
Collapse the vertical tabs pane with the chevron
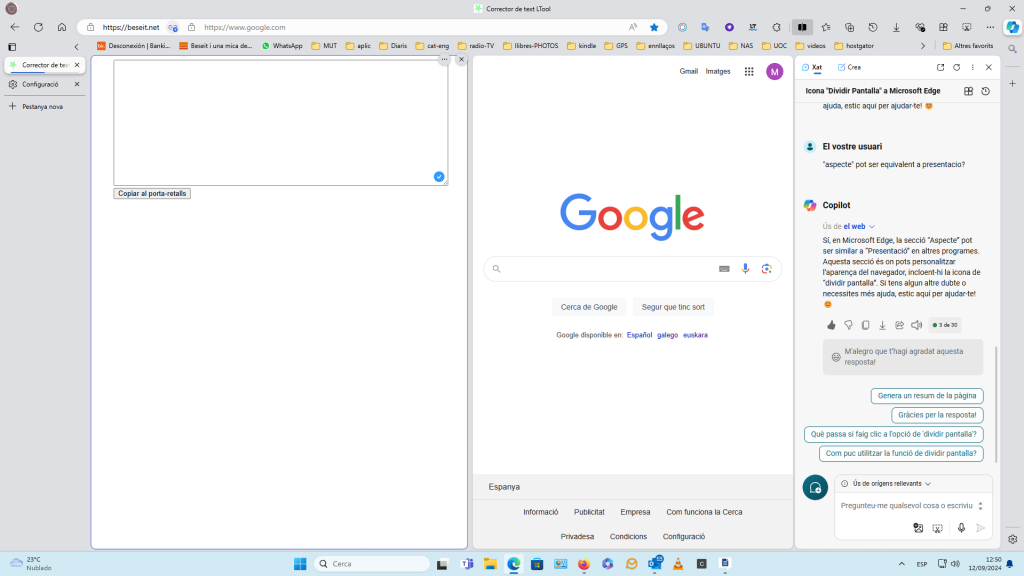point(77,46)
